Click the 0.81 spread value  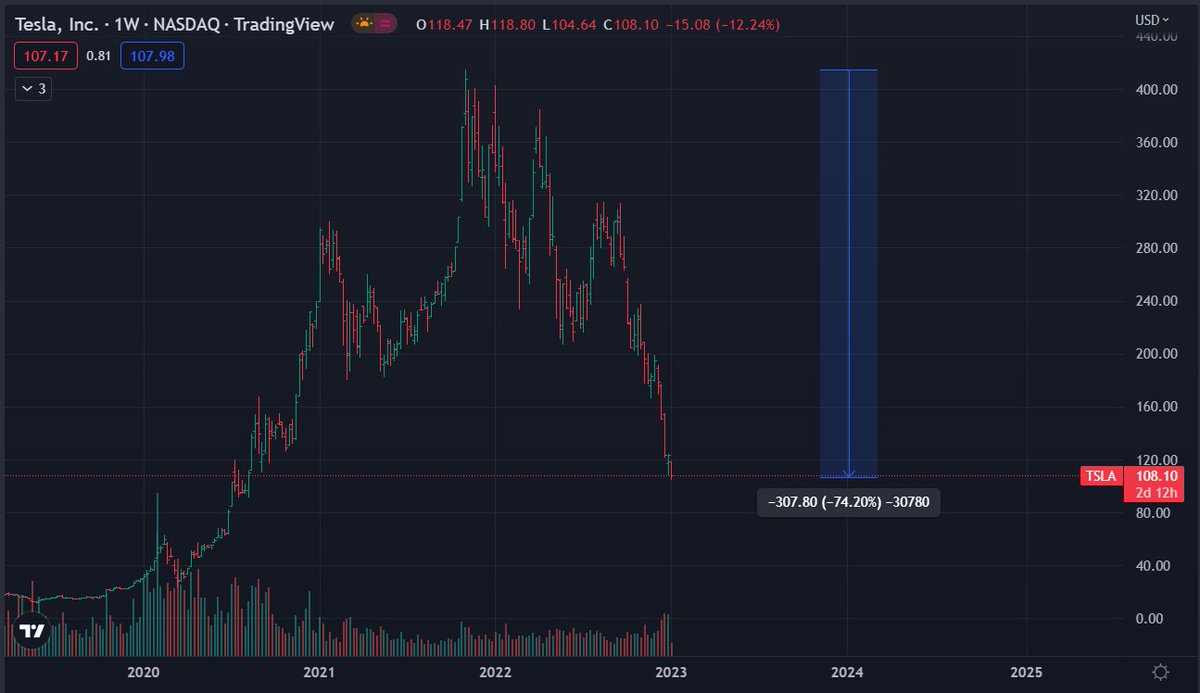click(x=98, y=56)
